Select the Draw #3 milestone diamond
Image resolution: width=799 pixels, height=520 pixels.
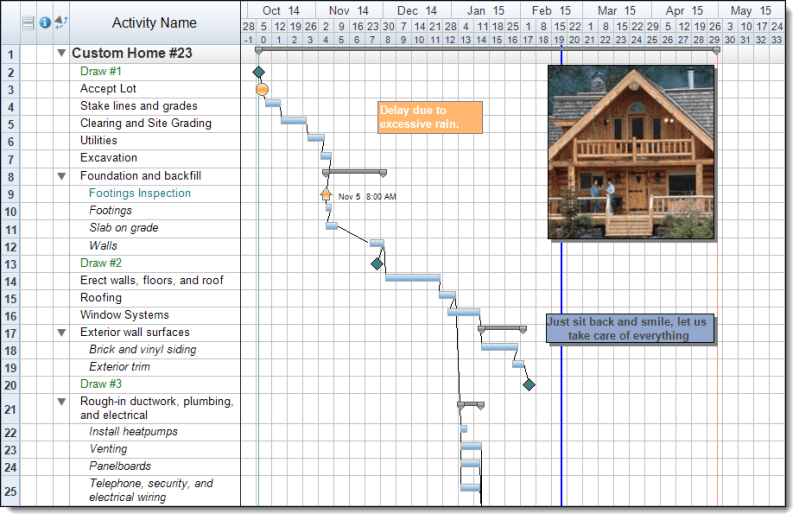[529, 385]
